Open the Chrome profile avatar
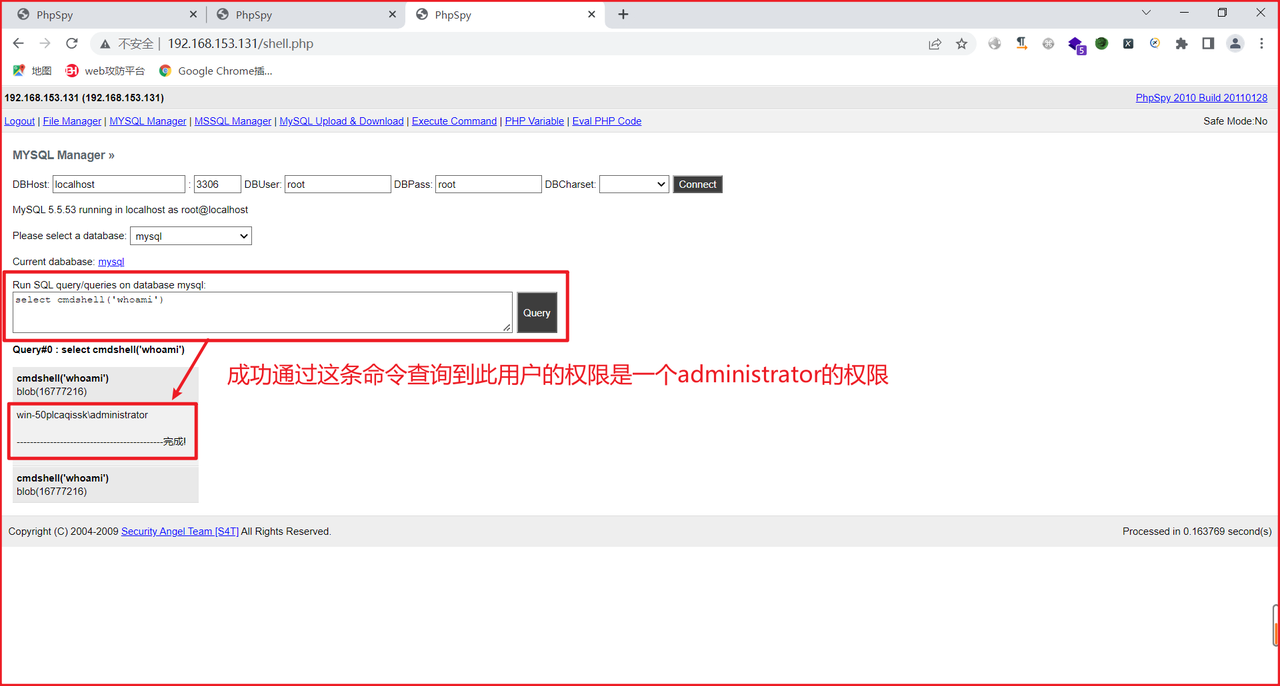Screen dimensions: 1280x686 tap(1235, 43)
